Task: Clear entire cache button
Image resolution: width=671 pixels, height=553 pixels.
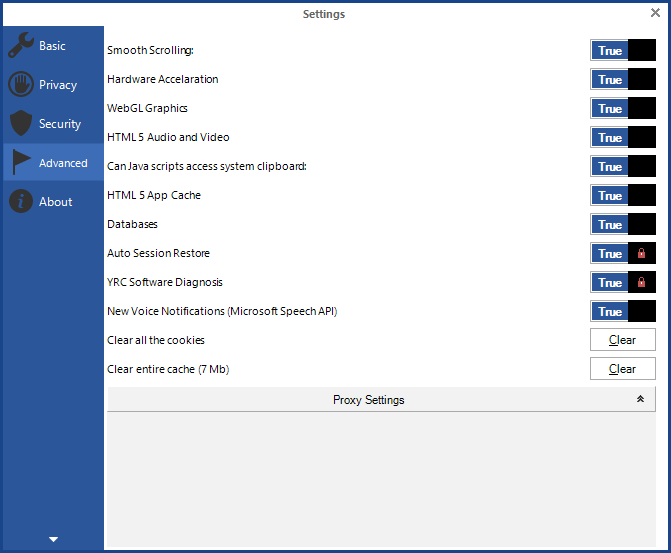Action: point(623,369)
